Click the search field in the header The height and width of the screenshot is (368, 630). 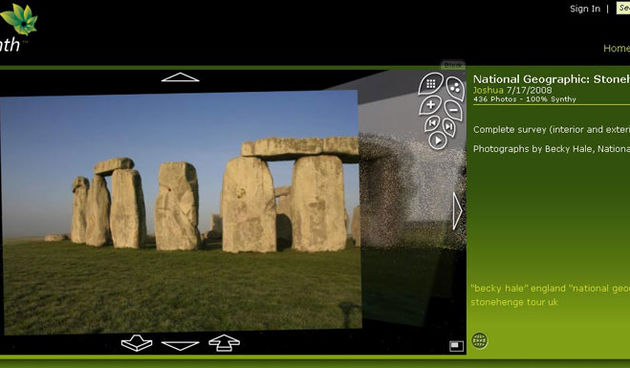[623, 8]
